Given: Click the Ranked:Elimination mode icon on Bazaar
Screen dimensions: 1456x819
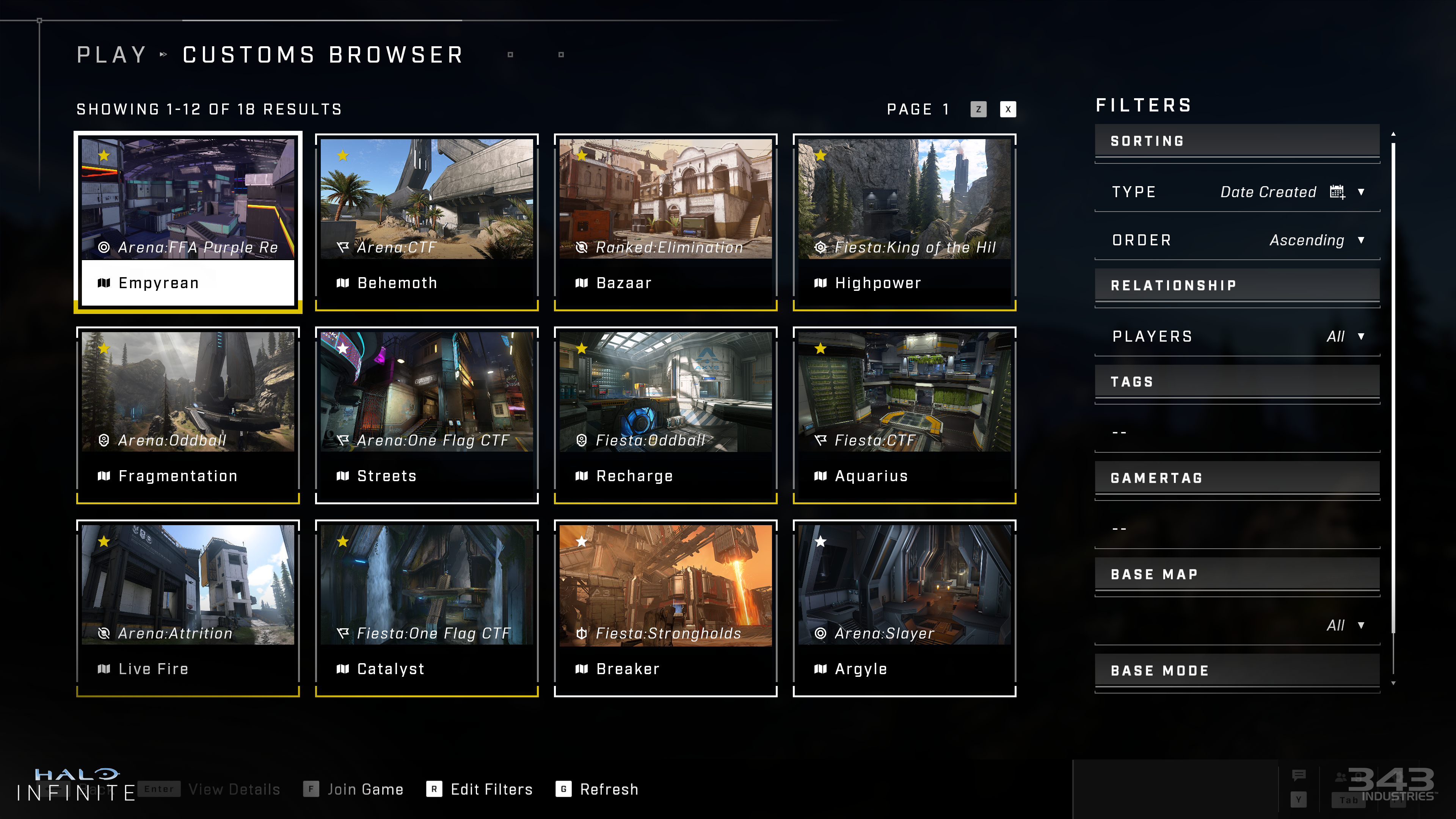Looking at the screenshot, I should pyautogui.click(x=581, y=247).
